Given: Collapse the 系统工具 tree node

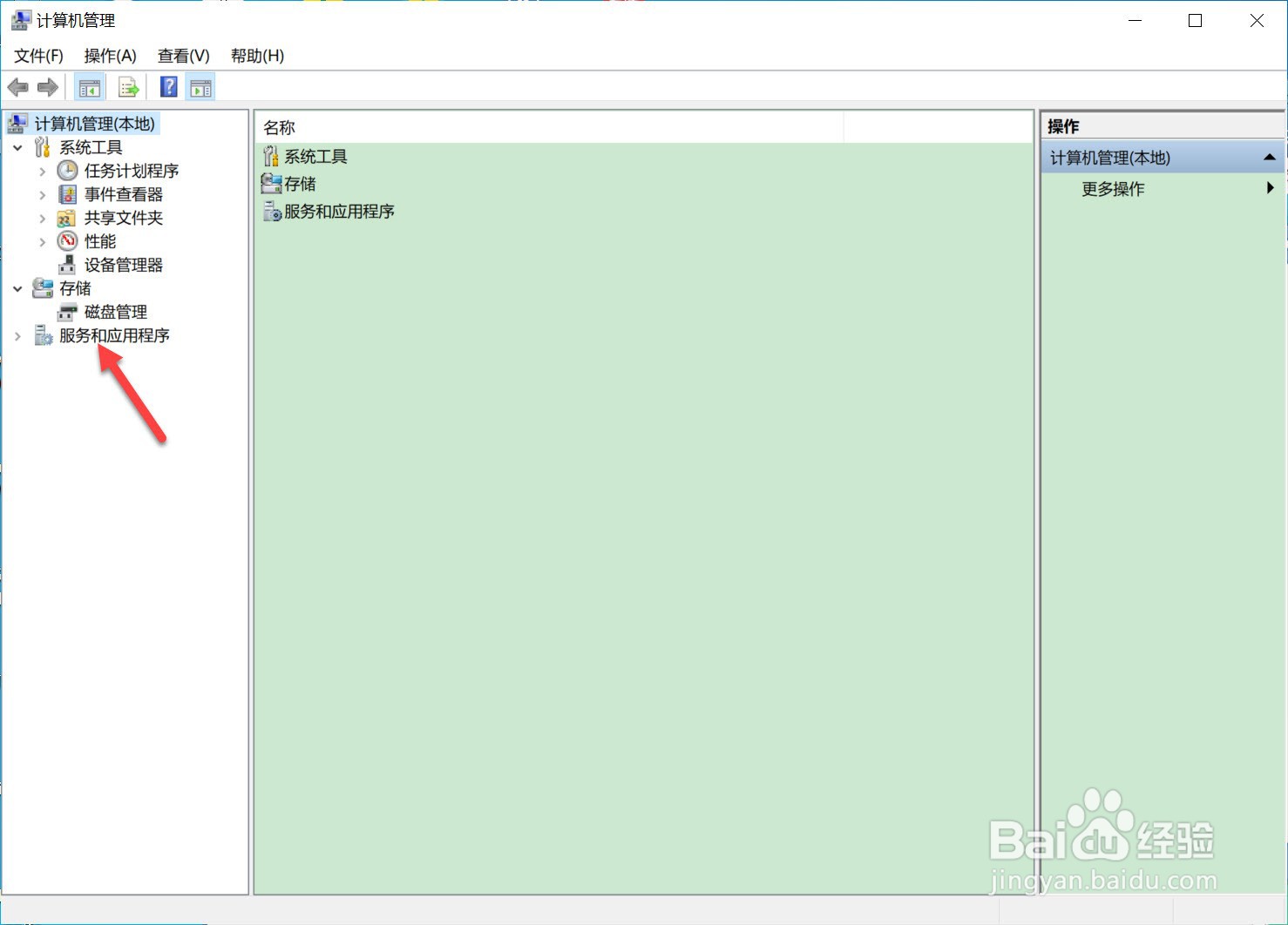Looking at the screenshot, I should [17, 148].
